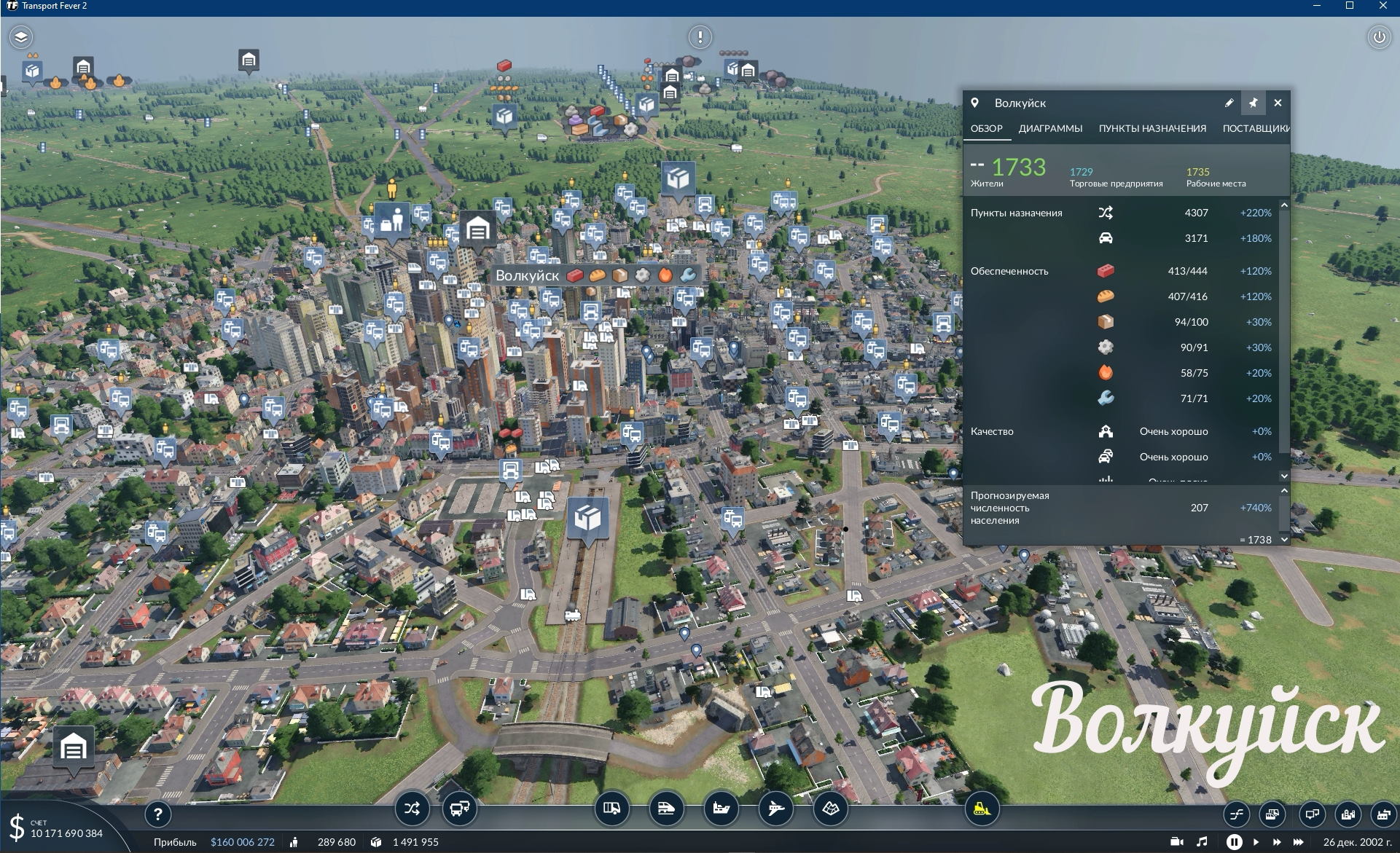Open the map layers button
Screen dimensions: 1400x853
21,36
